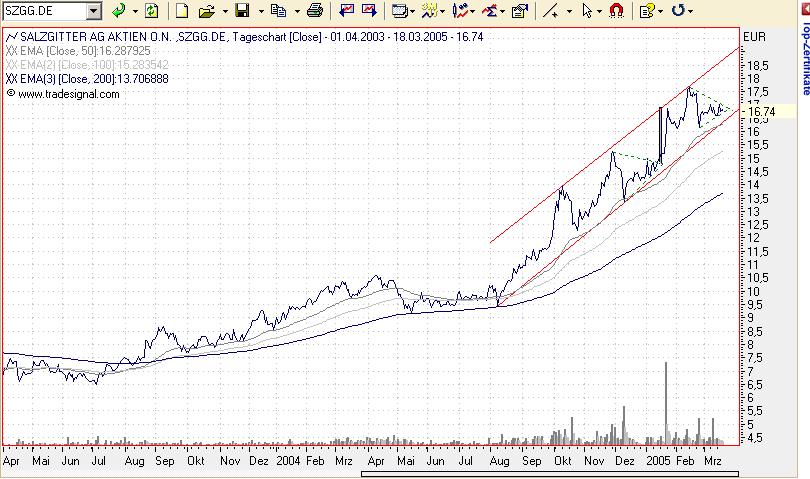Screen dimensions: 810x479
Task: Click the 2004 label on time axis
Action: [288, 460]
